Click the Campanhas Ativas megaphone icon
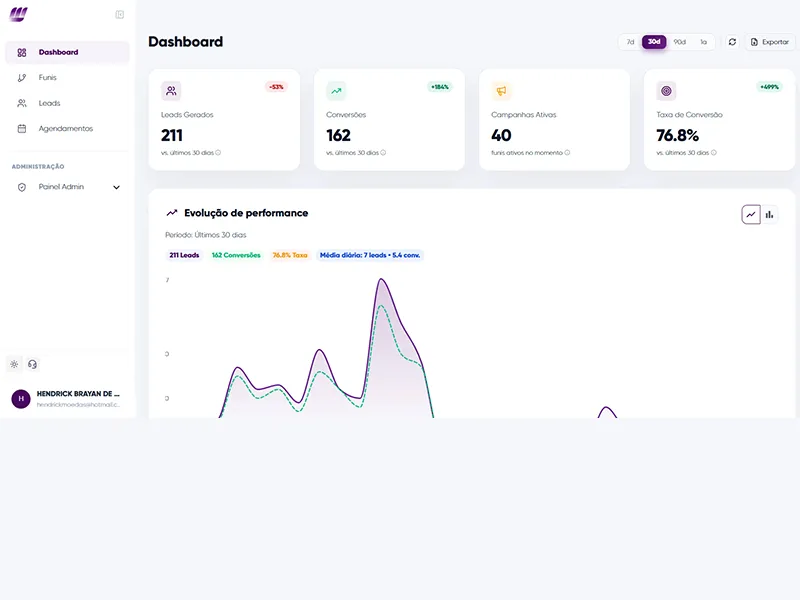The width and height of the screenshot is (800, 600). 501,91
